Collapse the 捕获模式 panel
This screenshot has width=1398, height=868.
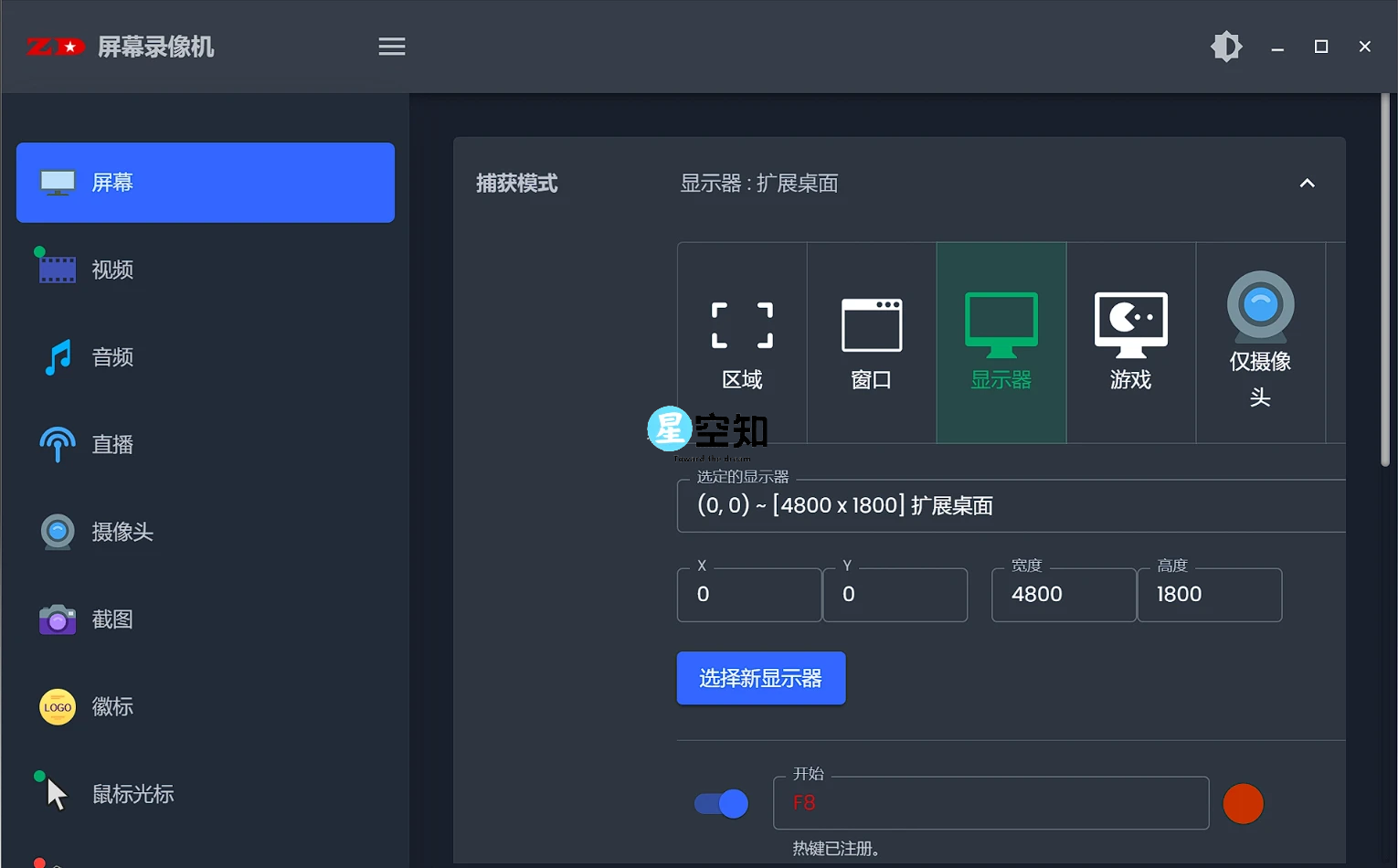tap(1307, 183)
